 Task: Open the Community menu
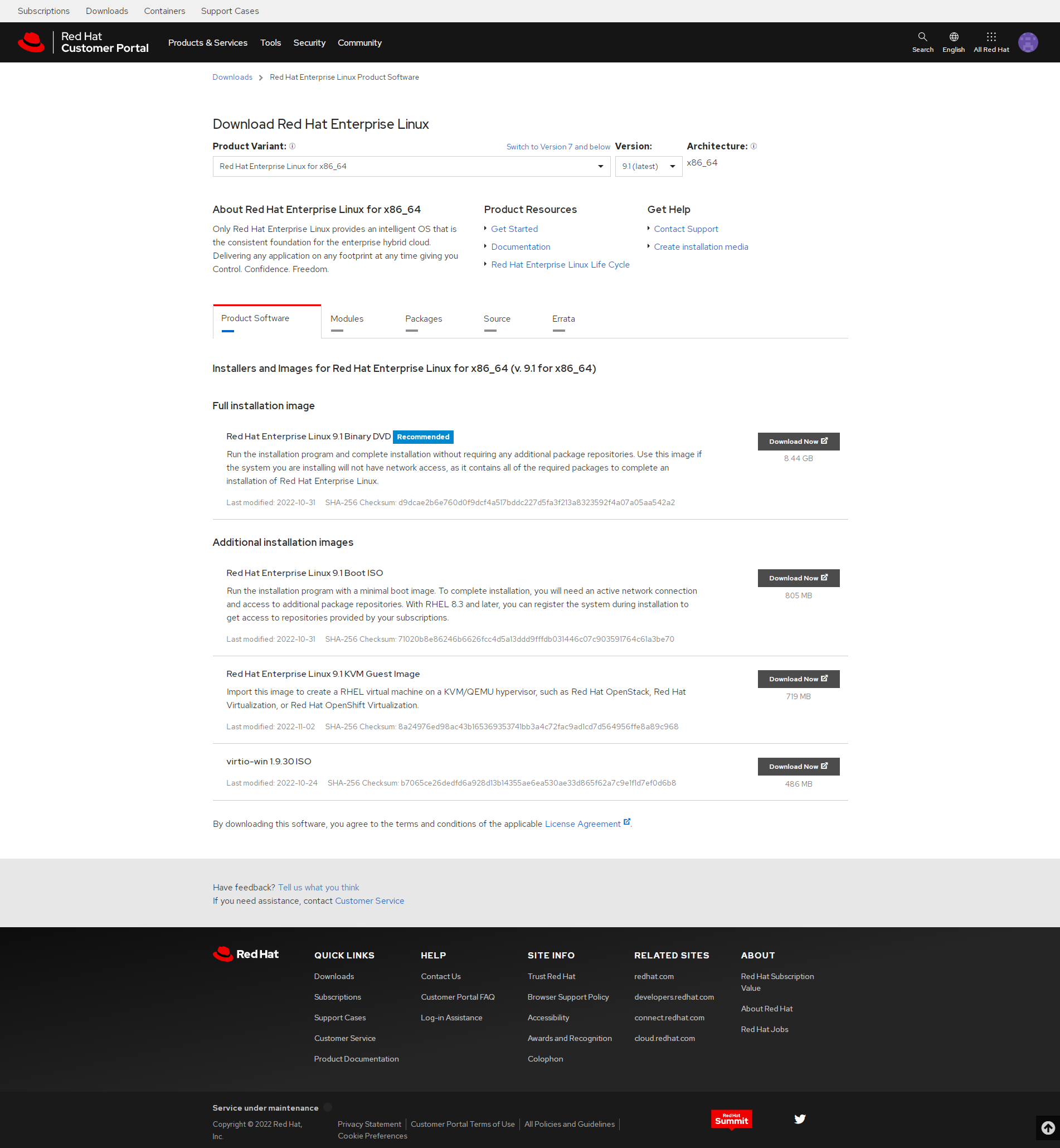click(359, 42)
